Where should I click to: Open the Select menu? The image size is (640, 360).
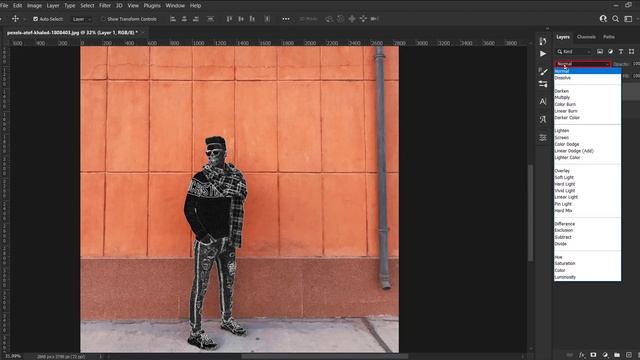click(87, 5)
